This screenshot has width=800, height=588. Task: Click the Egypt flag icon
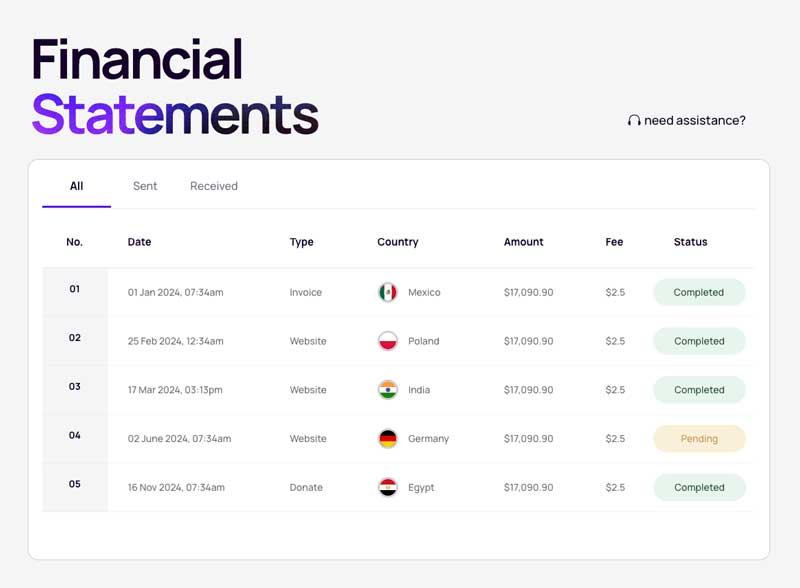(x=388, y=487)
